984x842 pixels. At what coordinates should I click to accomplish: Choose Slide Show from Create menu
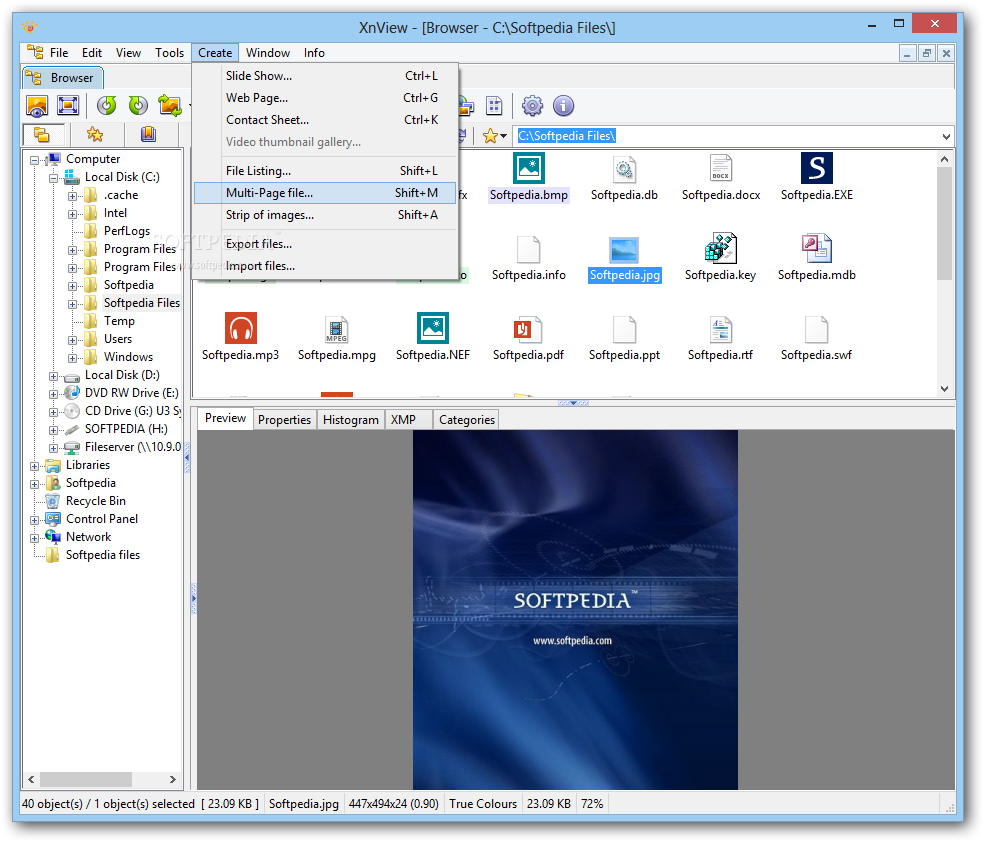point(325,76)
